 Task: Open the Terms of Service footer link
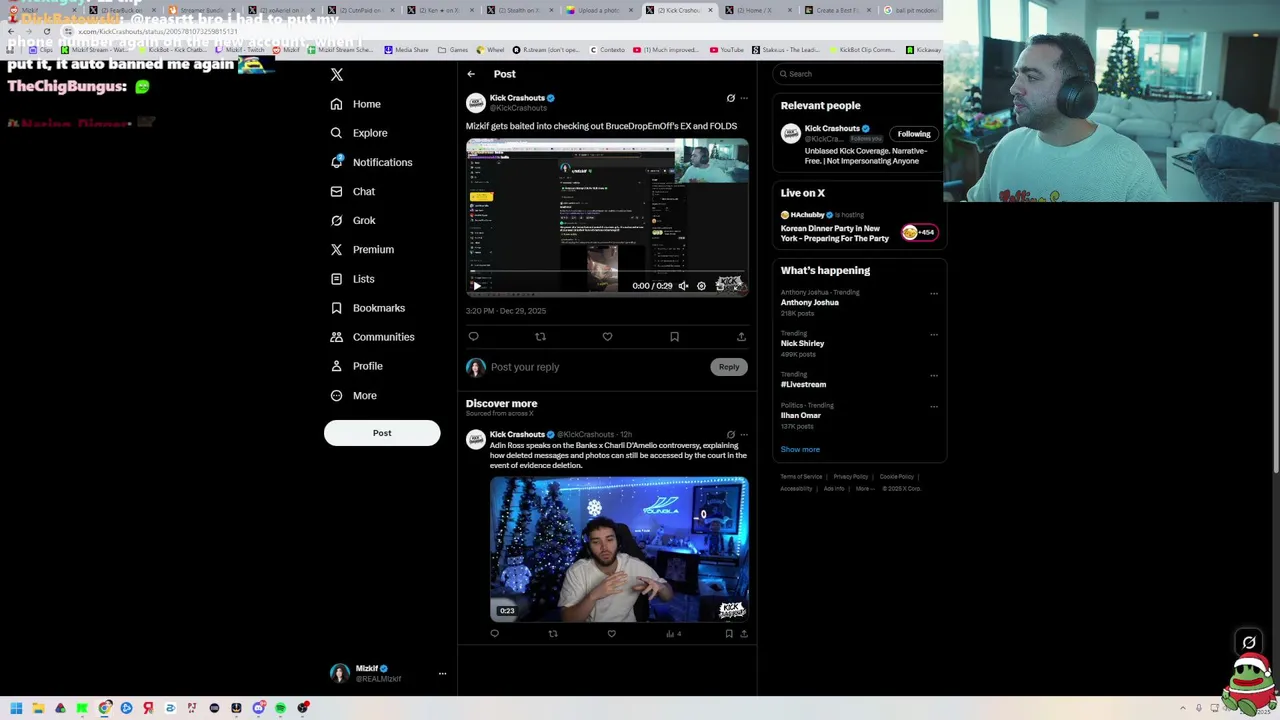801,477
